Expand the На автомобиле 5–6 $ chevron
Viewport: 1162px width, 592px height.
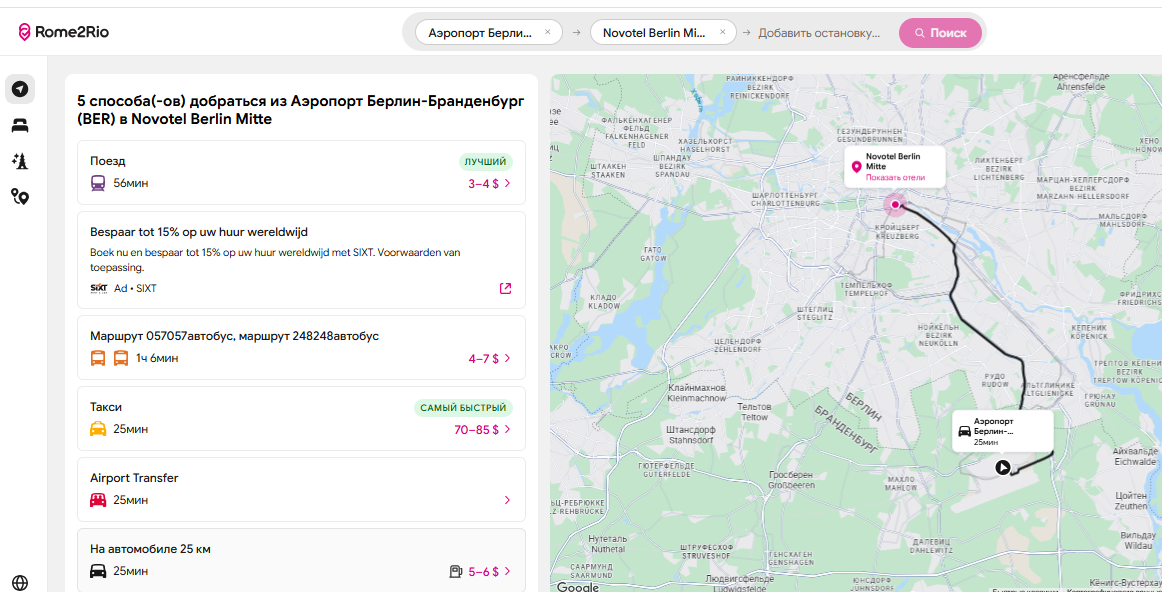[x=507, y=571]
